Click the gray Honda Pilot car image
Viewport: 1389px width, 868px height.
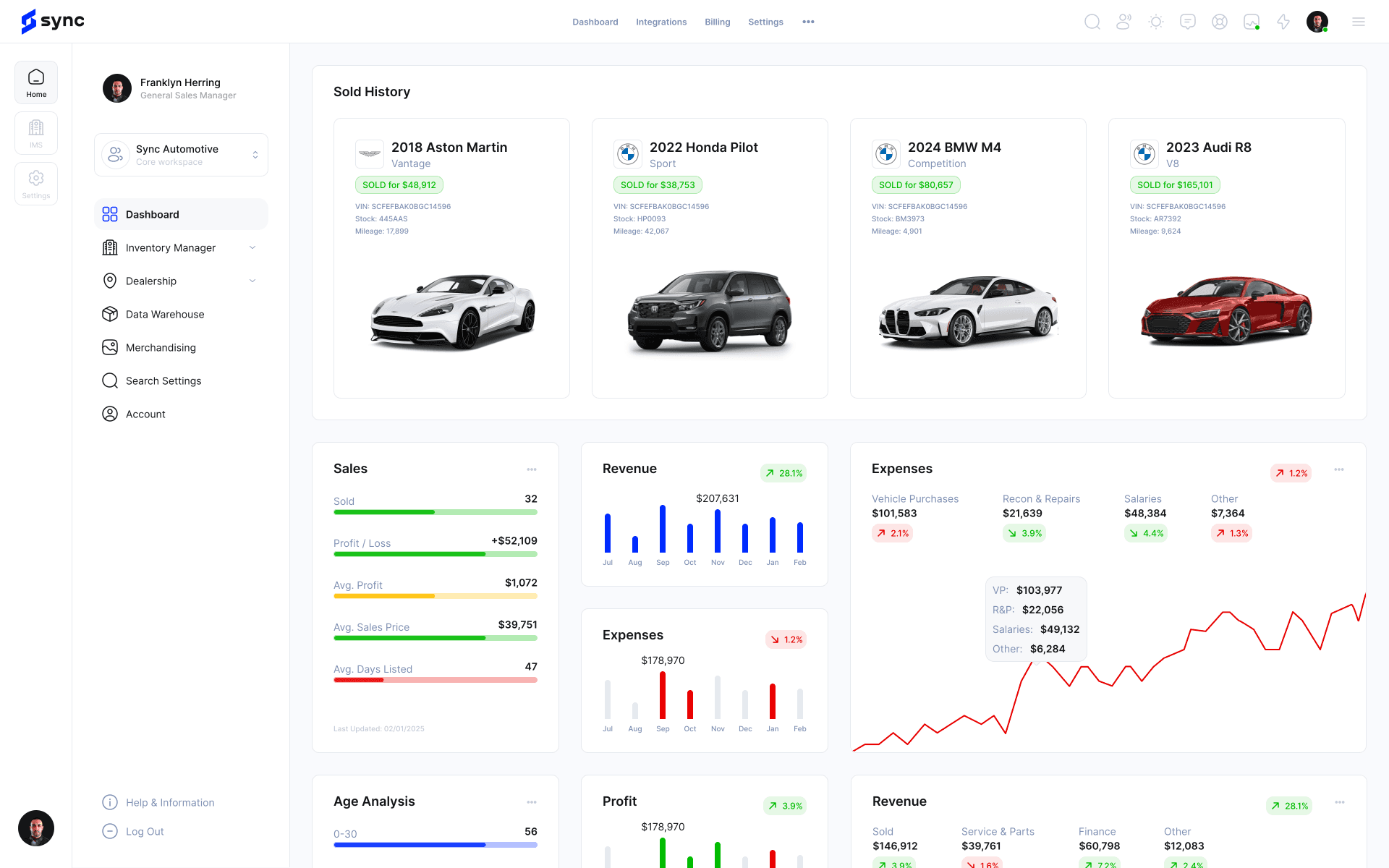point(710,312)
